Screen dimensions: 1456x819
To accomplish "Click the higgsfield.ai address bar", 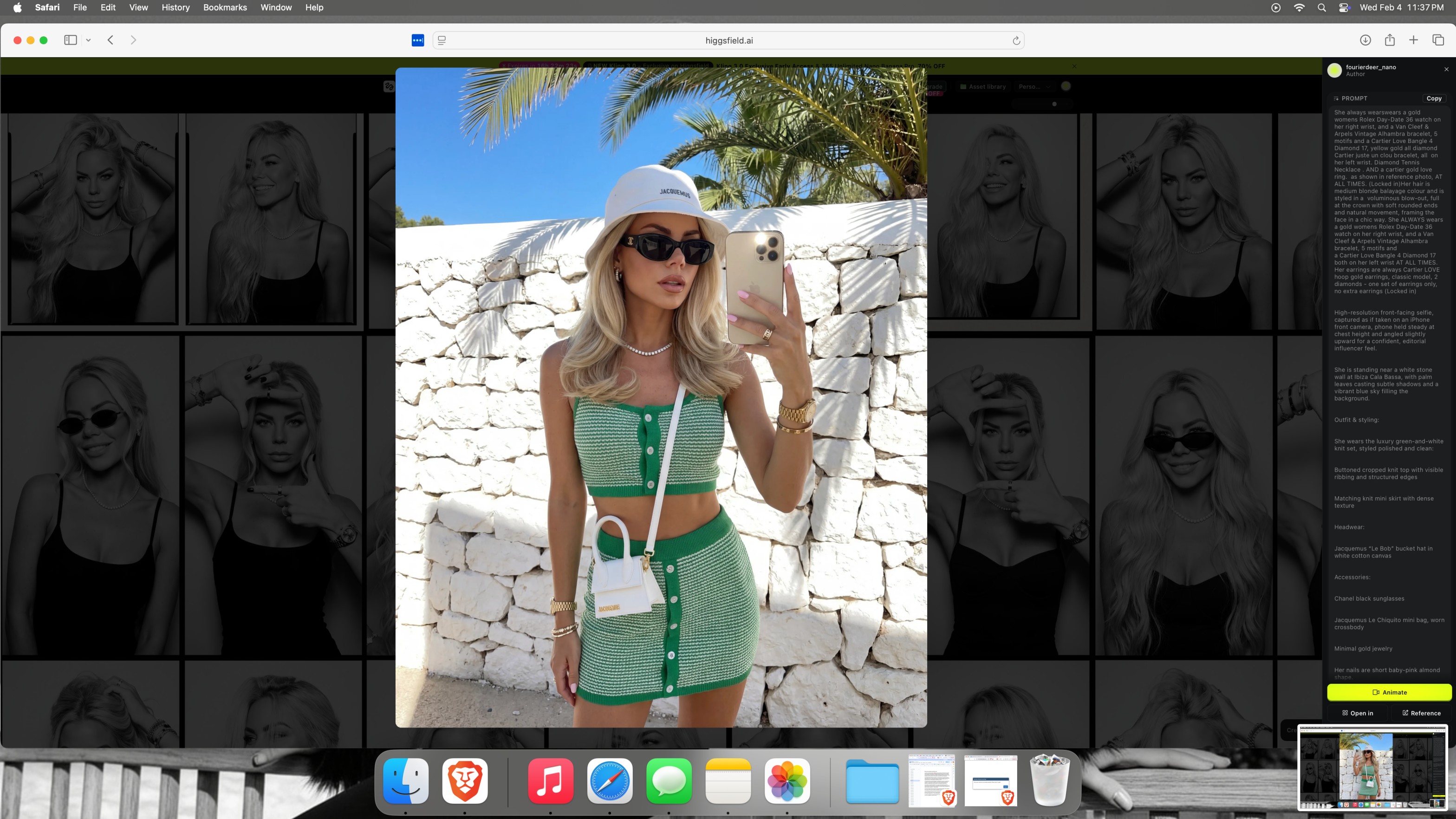I will 728,41.
